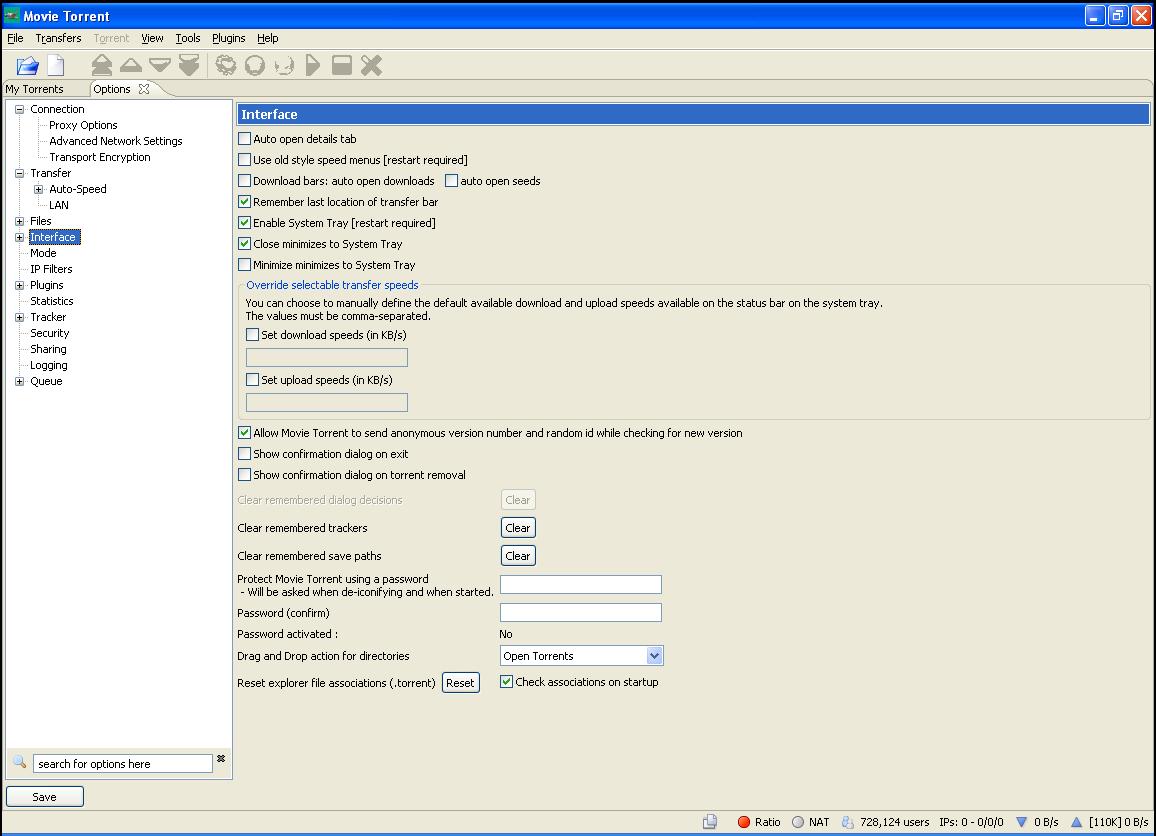Click the gray NAT status indicator

coord(798,822)
